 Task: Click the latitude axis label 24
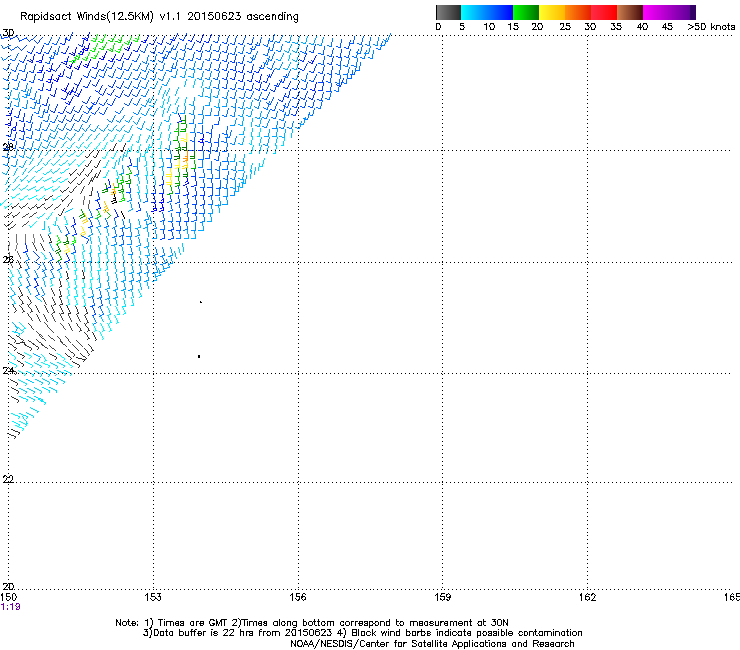[x=8, y=371]
